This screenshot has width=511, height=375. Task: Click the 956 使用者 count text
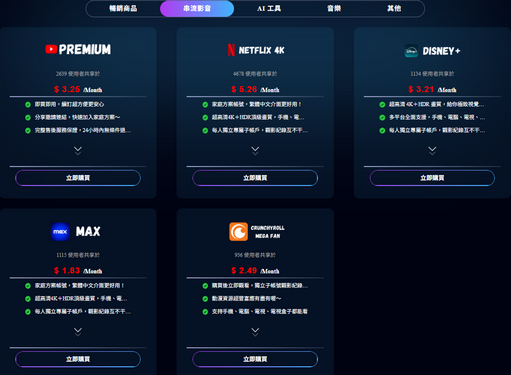pyautogui.click(x=255, y=255)
